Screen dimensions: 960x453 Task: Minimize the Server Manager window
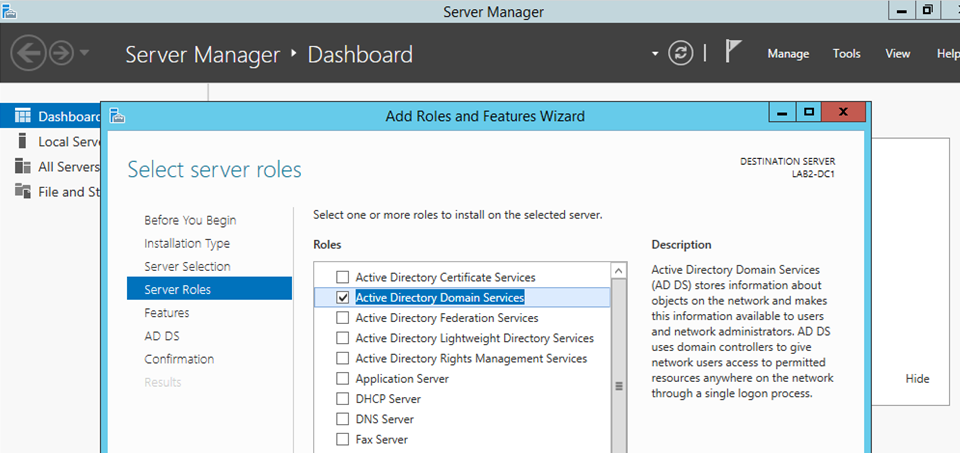[x=902, y=10]
